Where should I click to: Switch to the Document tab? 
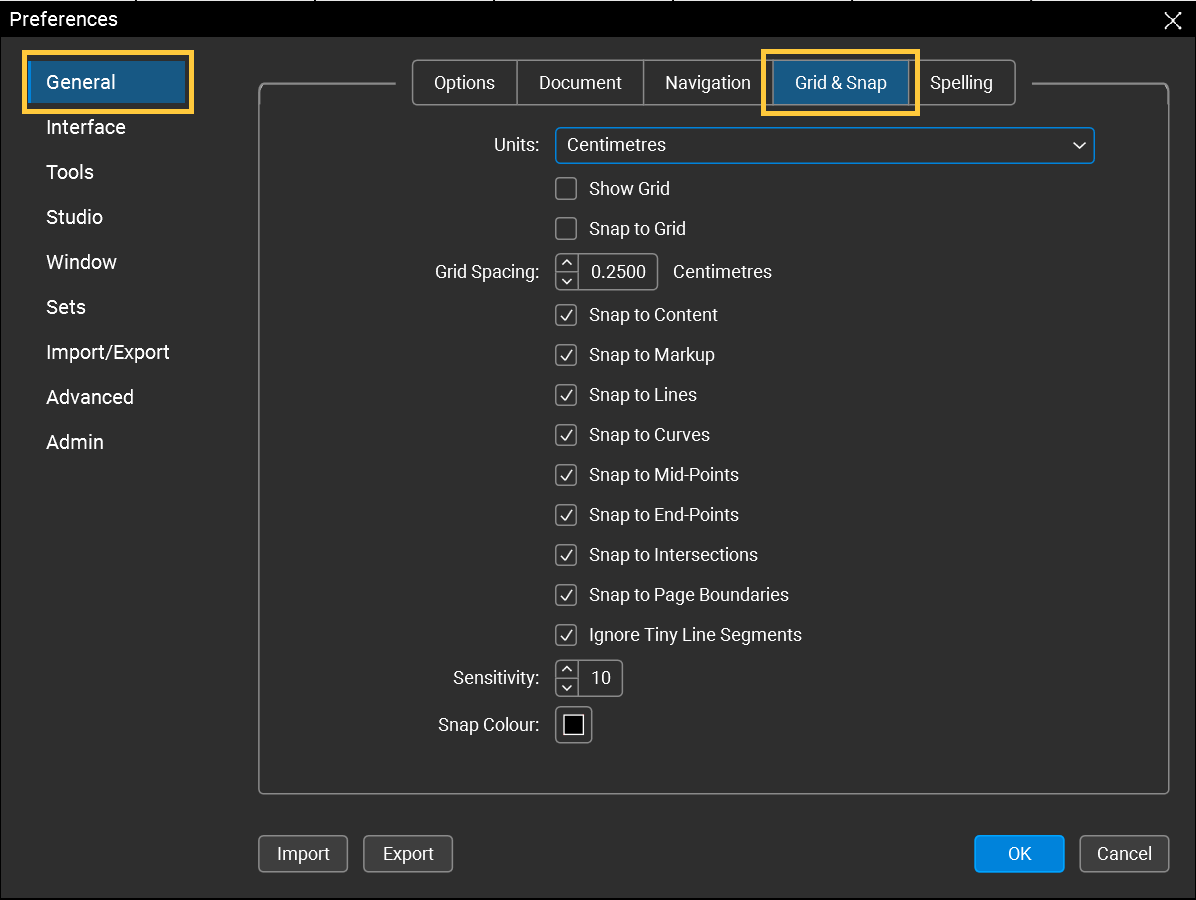tap(580, 82)
